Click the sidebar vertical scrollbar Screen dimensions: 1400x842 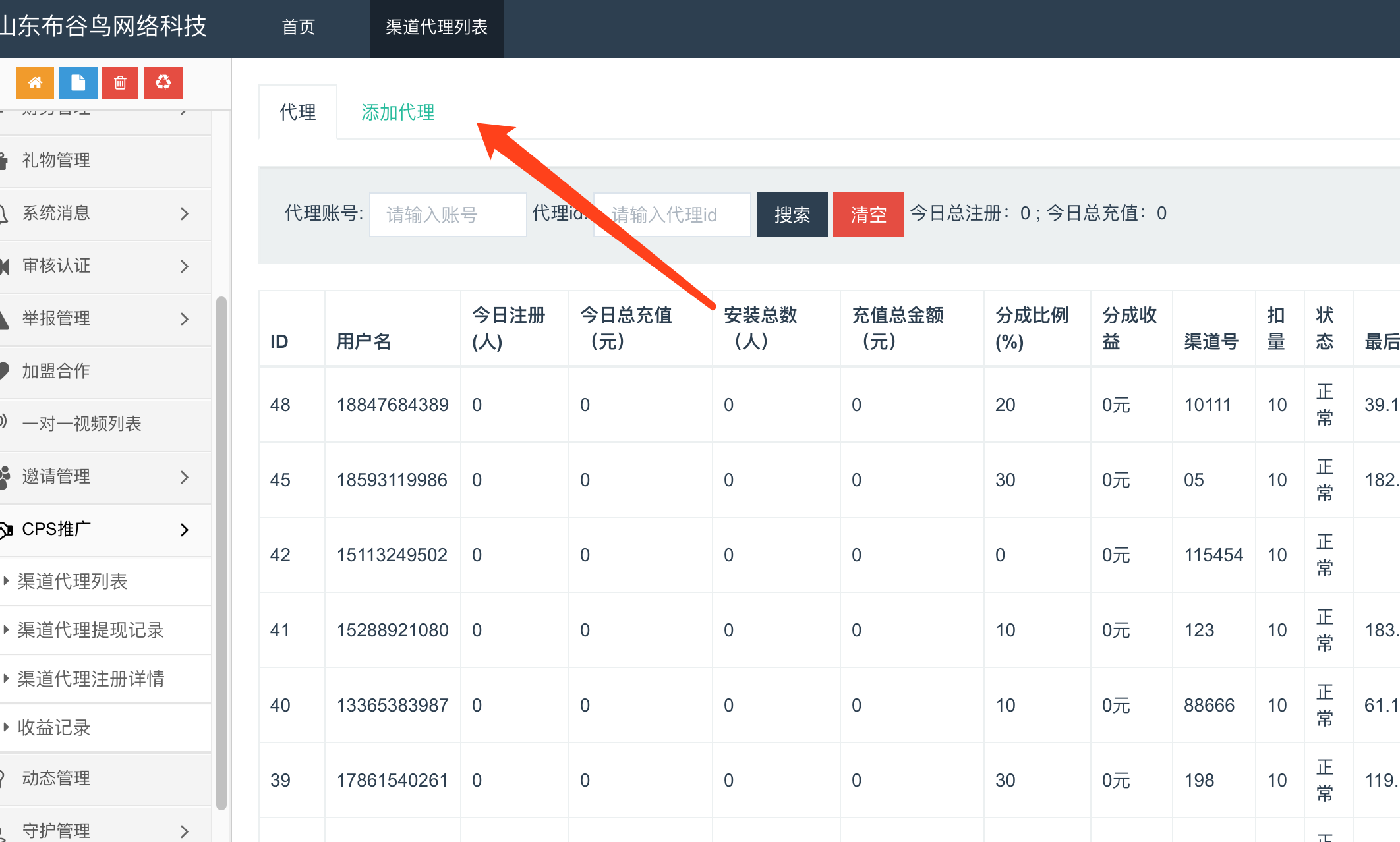pyautogui.click(x=221, y=553)
